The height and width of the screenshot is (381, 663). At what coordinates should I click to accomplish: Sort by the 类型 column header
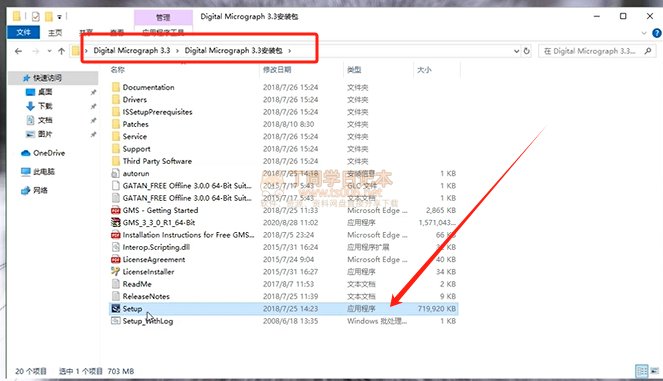point(354,70)
